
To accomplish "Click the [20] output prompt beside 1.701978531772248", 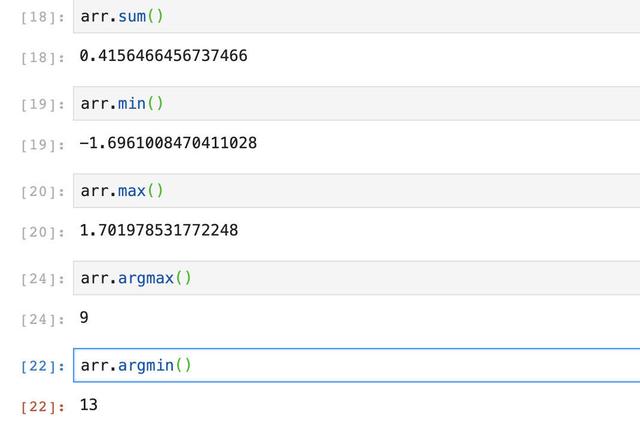I will click(42, 233).
